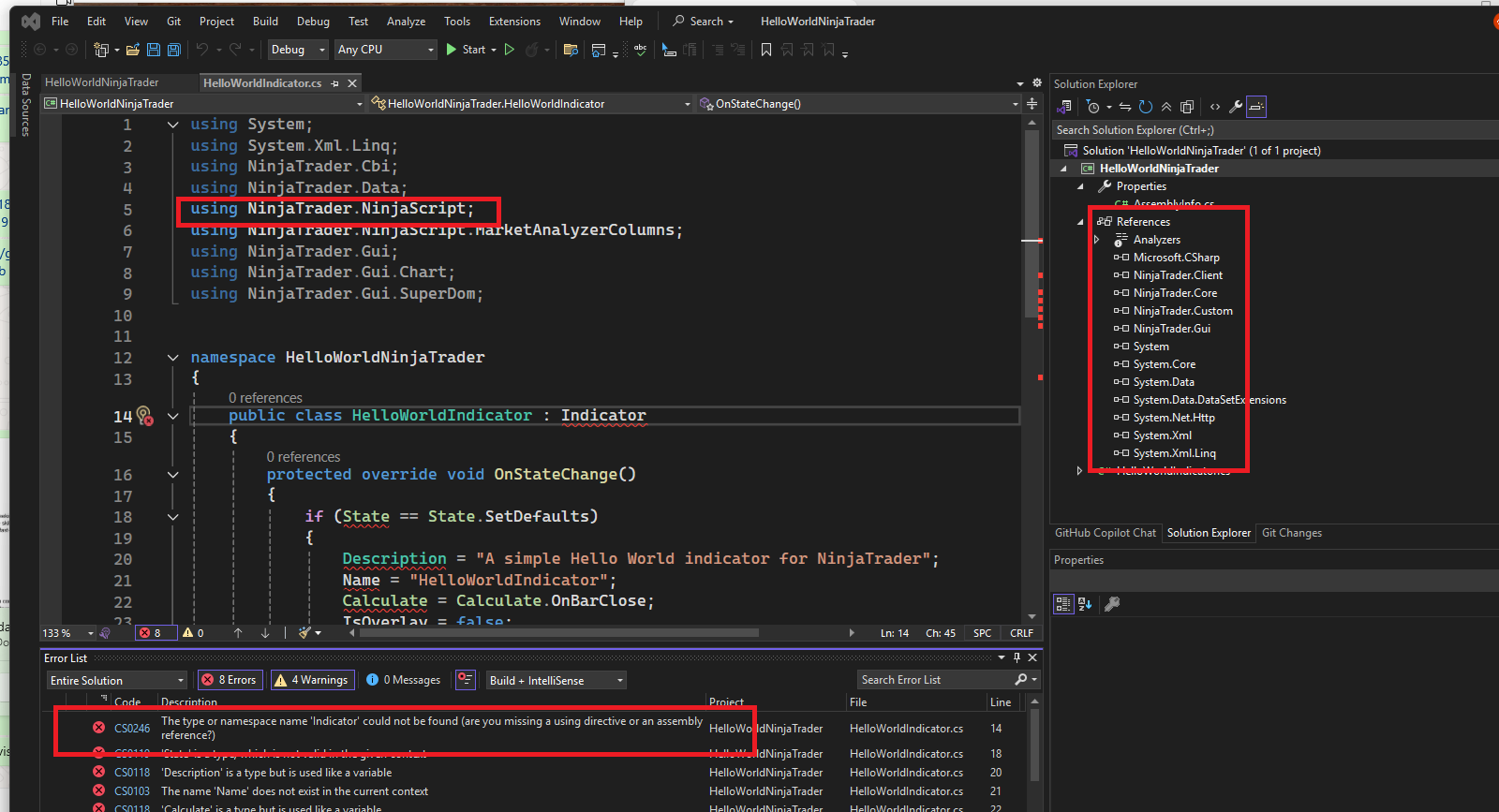Open the Build menu
This screenshot has height=812, width=1499.
(265, 21)
